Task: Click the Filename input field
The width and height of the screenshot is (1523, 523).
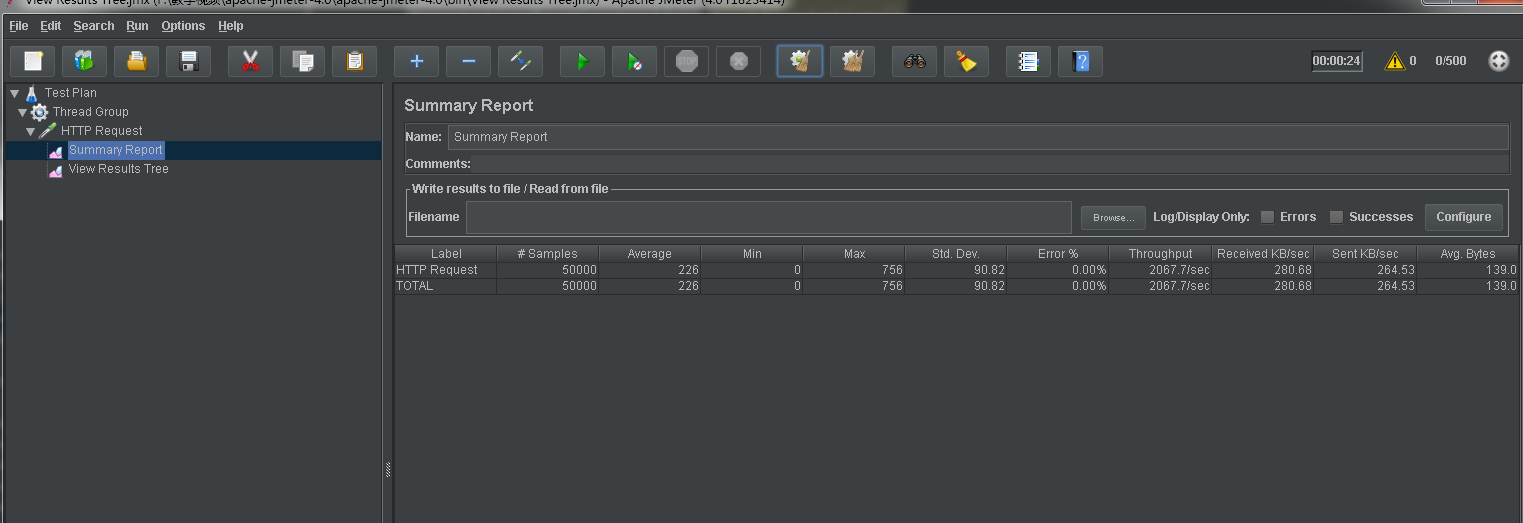Action: 768,217
